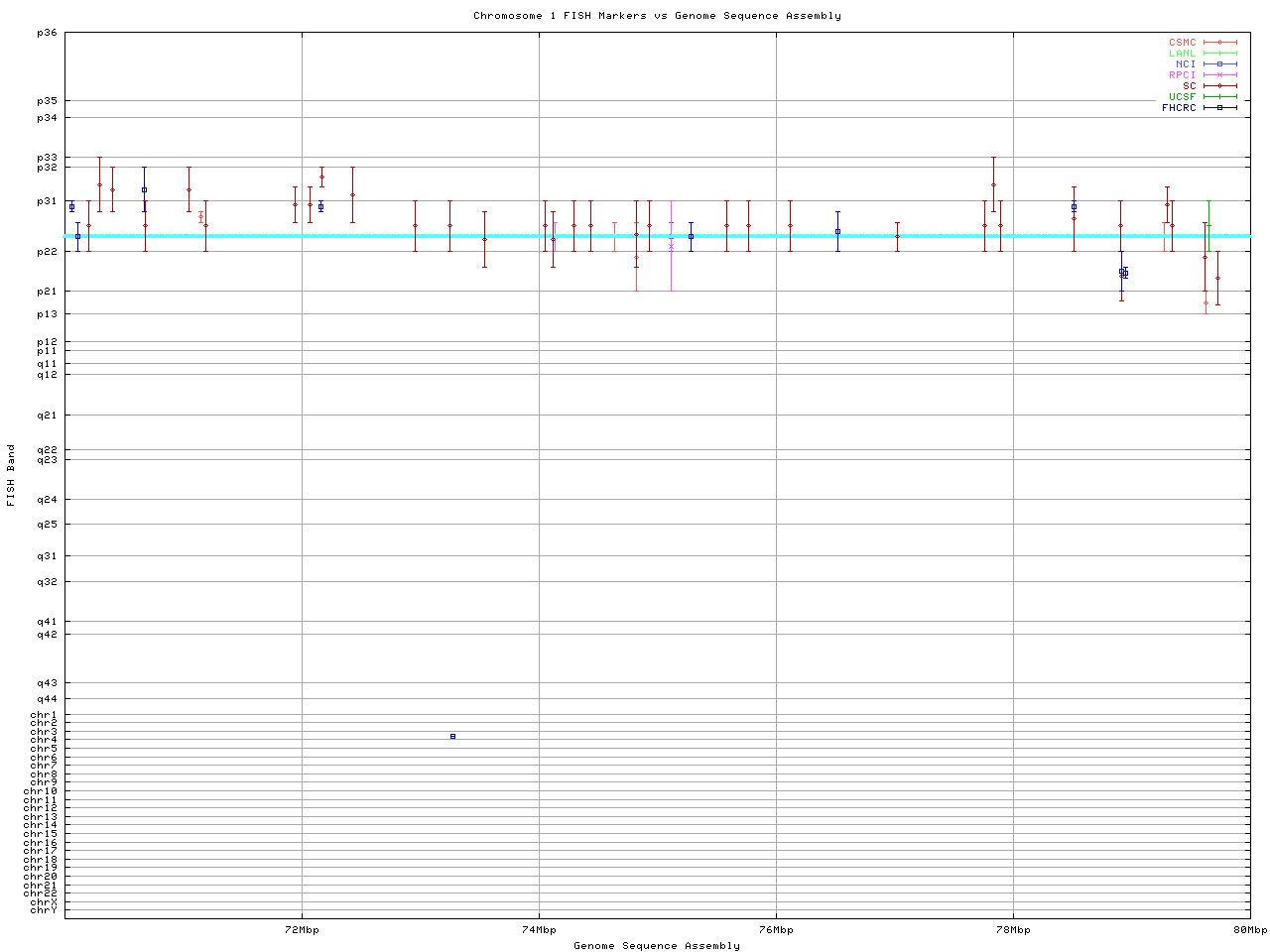Image resolution: width=1270 pixels, height=952 pixels.
Task: Click the CSMC legend marker sample
Action: [1219, 43]
